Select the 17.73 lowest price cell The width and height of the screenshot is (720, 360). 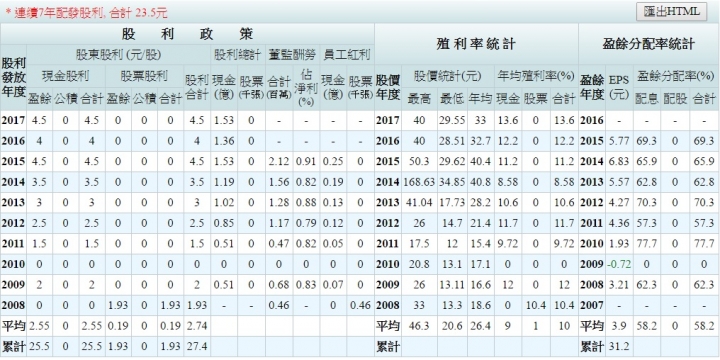(x=452, y=202)
